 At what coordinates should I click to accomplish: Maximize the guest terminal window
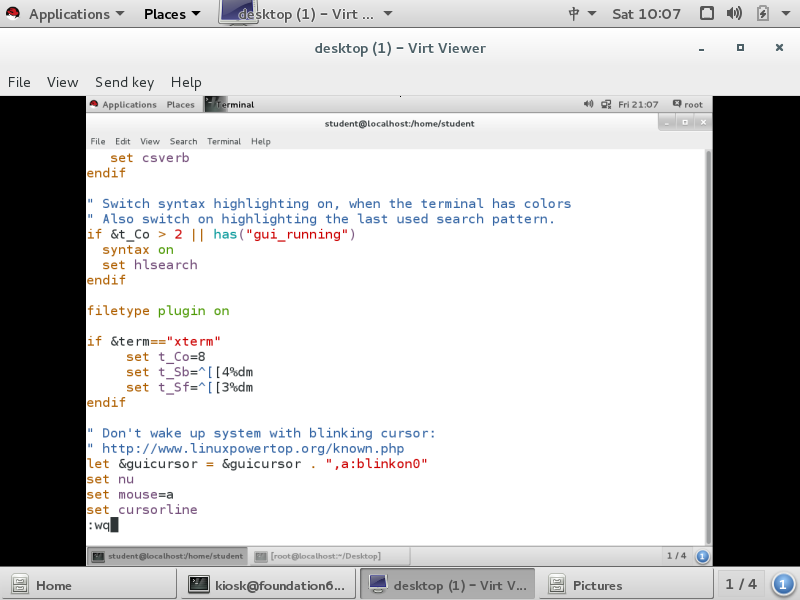[685, 122]
